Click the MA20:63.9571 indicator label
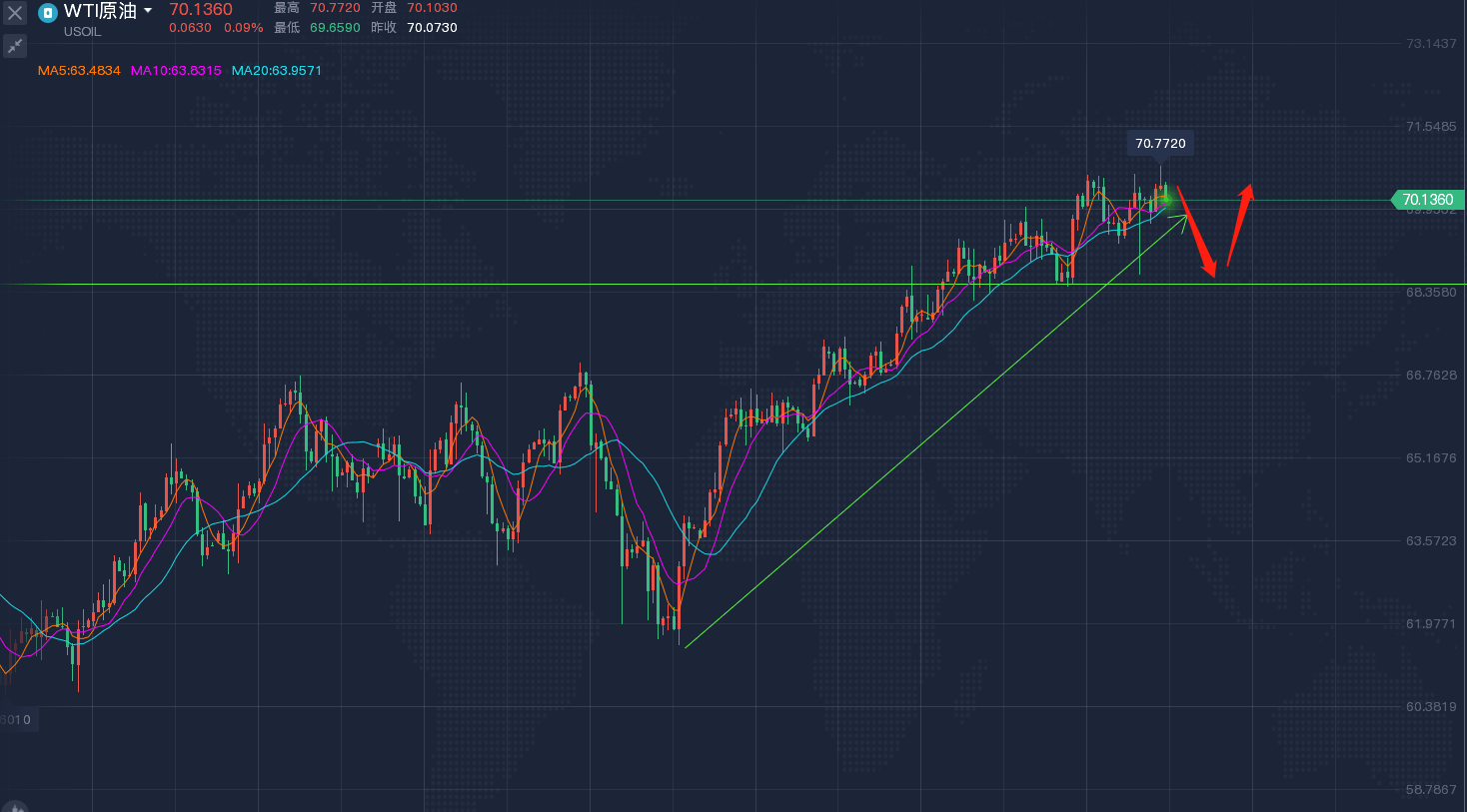 pyautogui.click(x=277, y=71)
